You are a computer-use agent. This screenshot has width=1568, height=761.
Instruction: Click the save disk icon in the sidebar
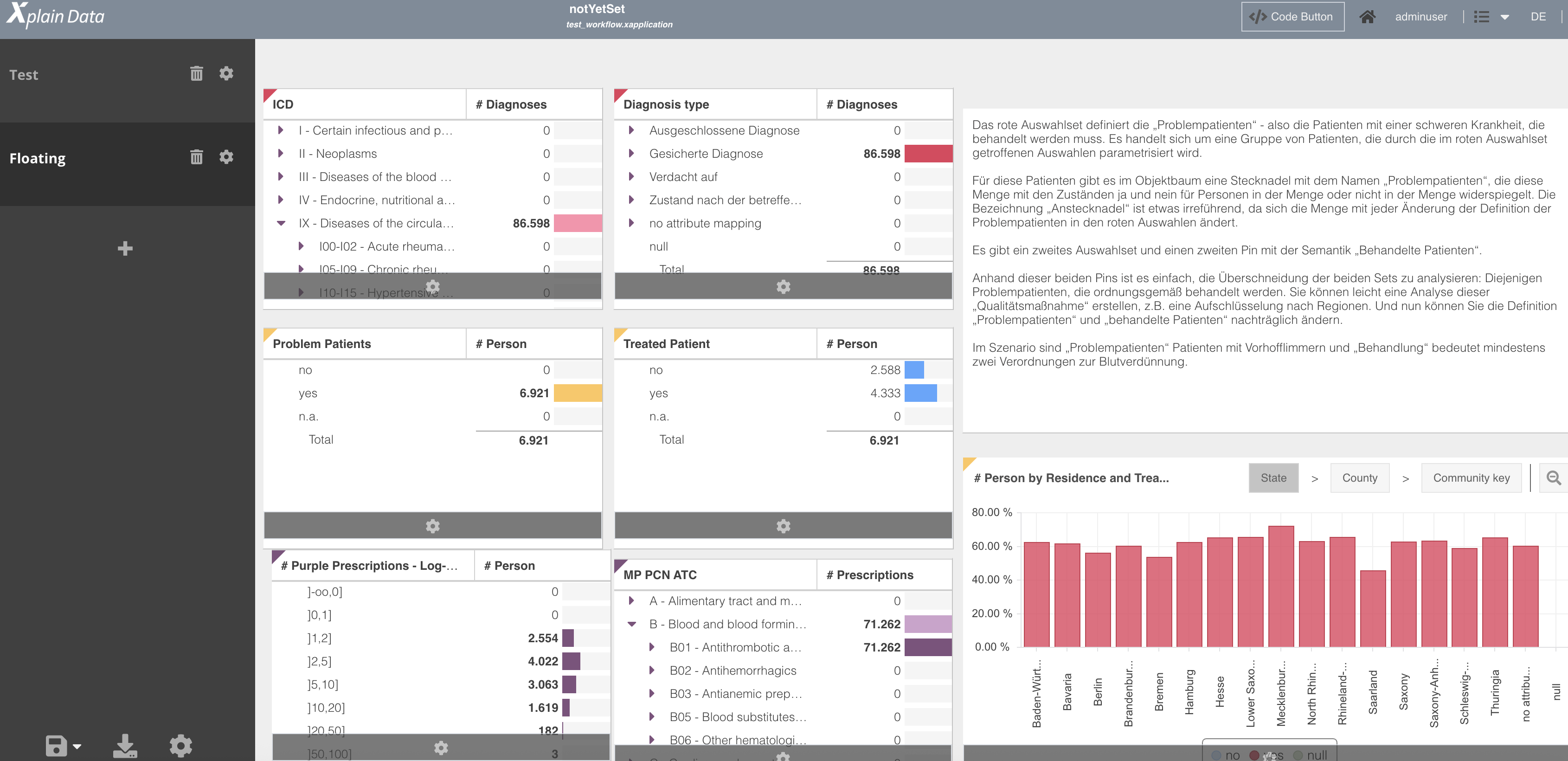coord(57,746)
